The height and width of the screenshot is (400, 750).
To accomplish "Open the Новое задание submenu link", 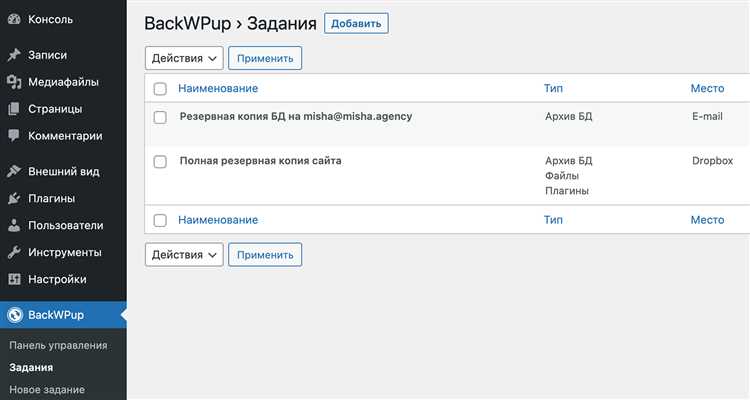I will coord(47,389).
